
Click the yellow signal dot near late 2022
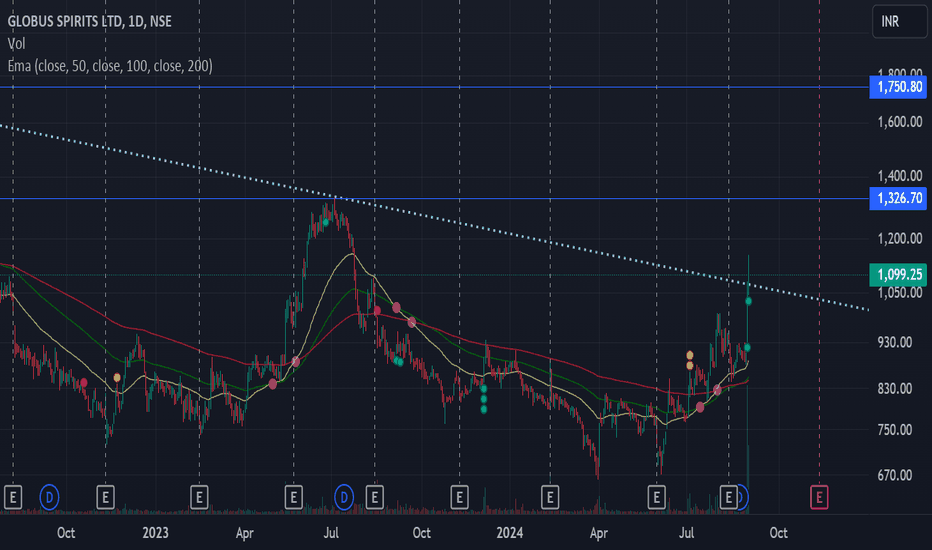coord(117,378)
